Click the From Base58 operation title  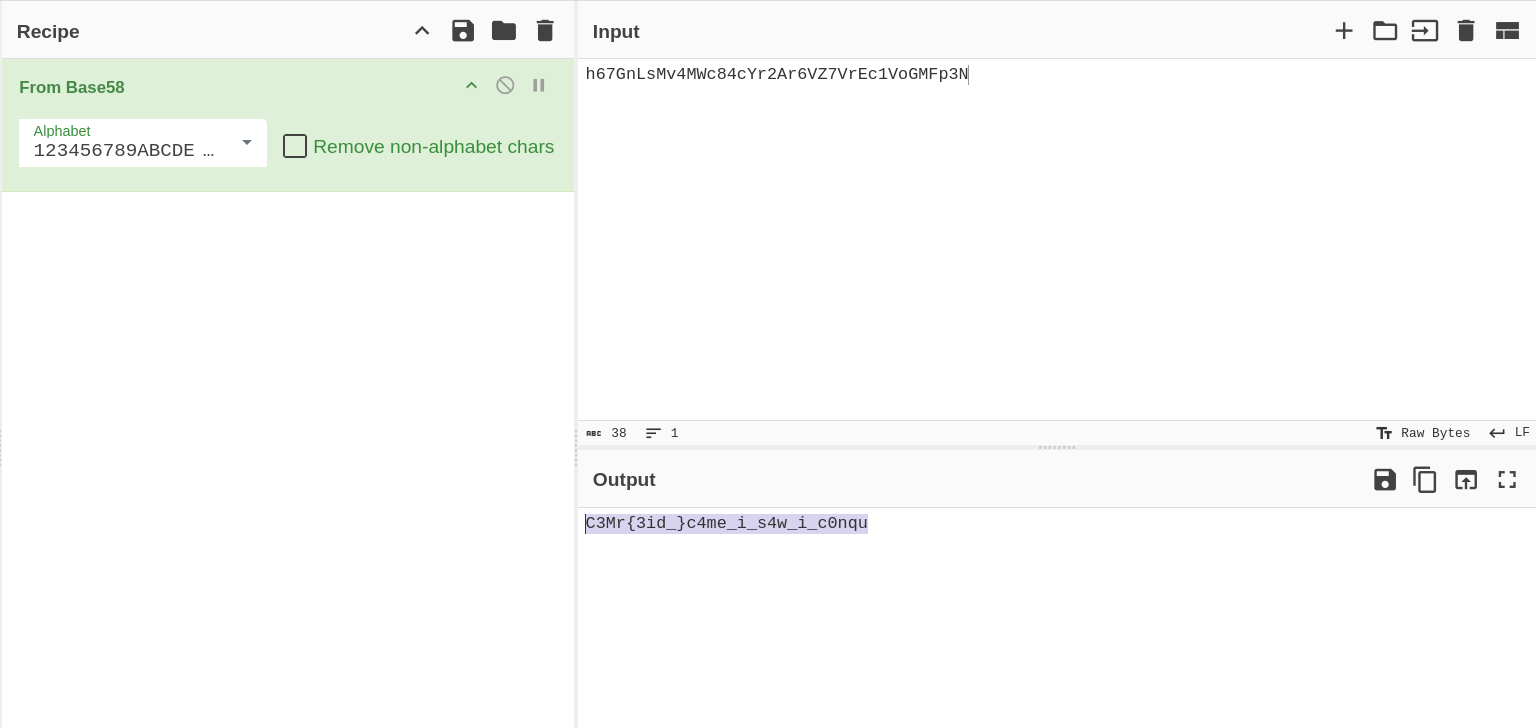tap(72, 88)
